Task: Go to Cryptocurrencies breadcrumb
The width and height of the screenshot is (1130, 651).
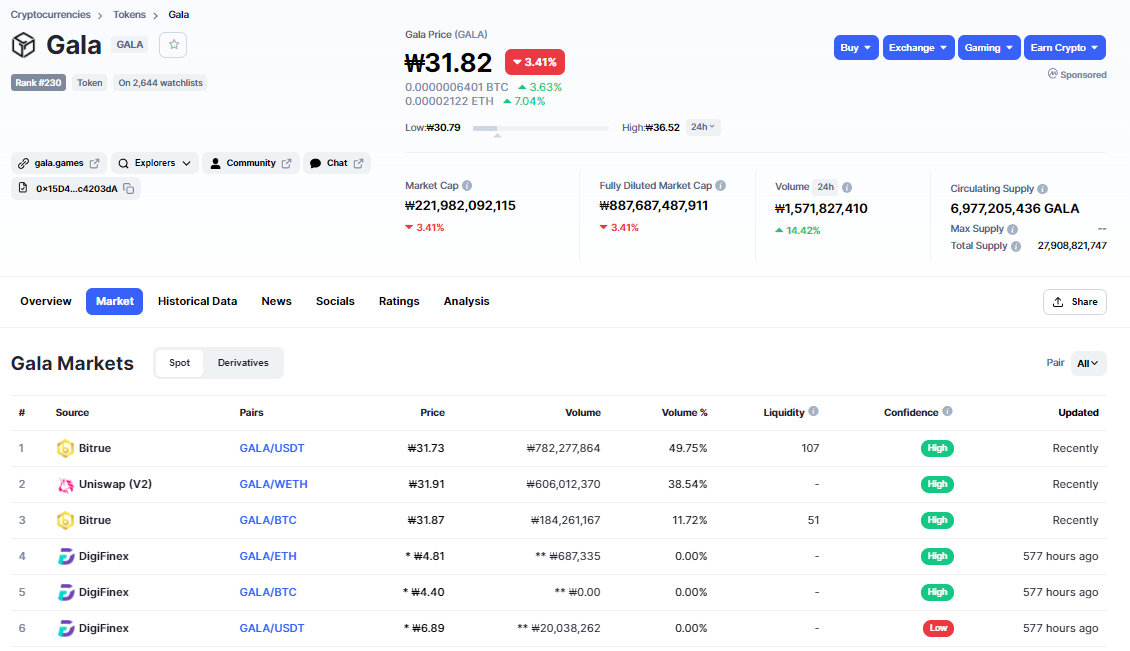Action: 50,14
